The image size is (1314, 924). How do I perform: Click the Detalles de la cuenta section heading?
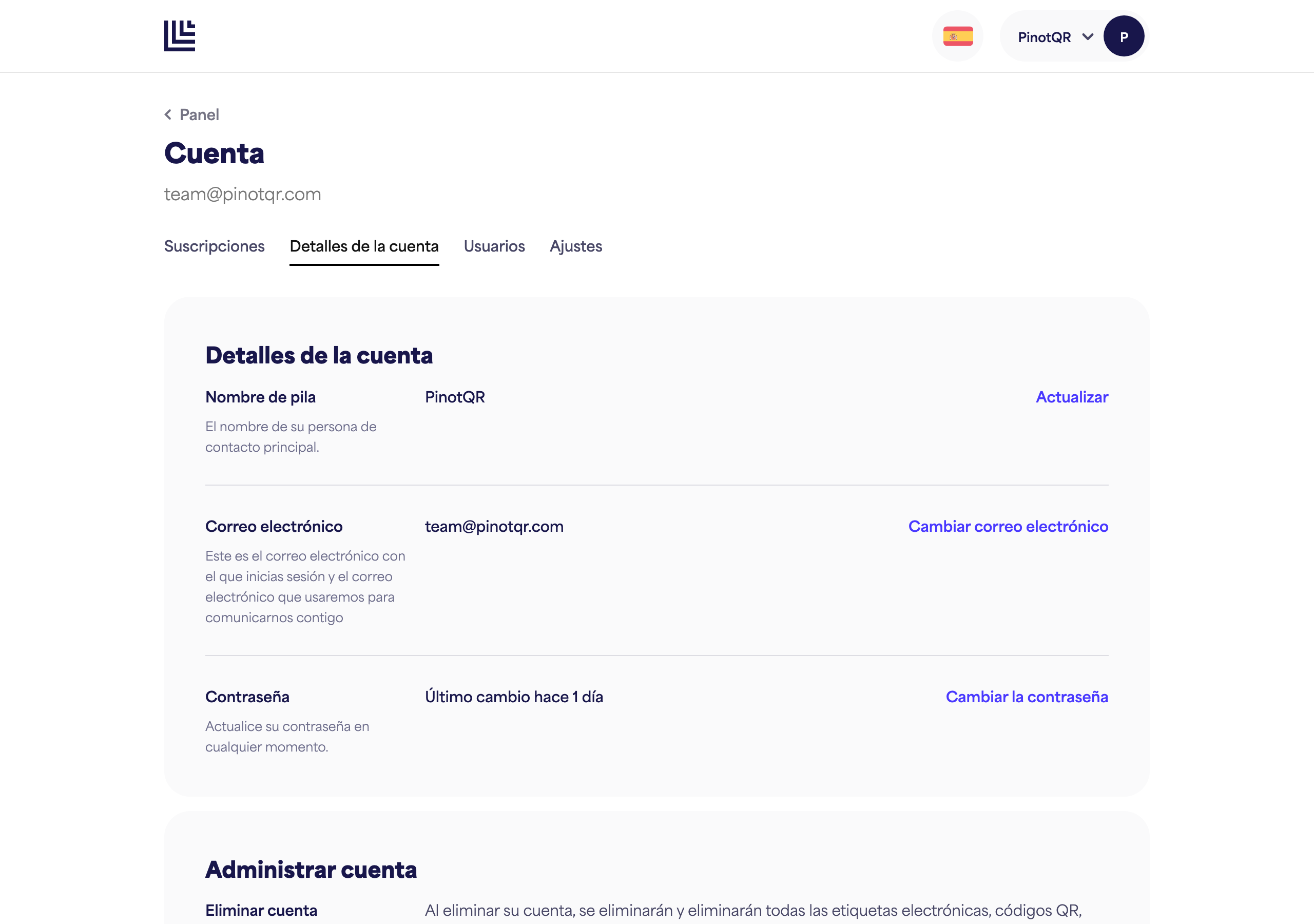[319, 355]
